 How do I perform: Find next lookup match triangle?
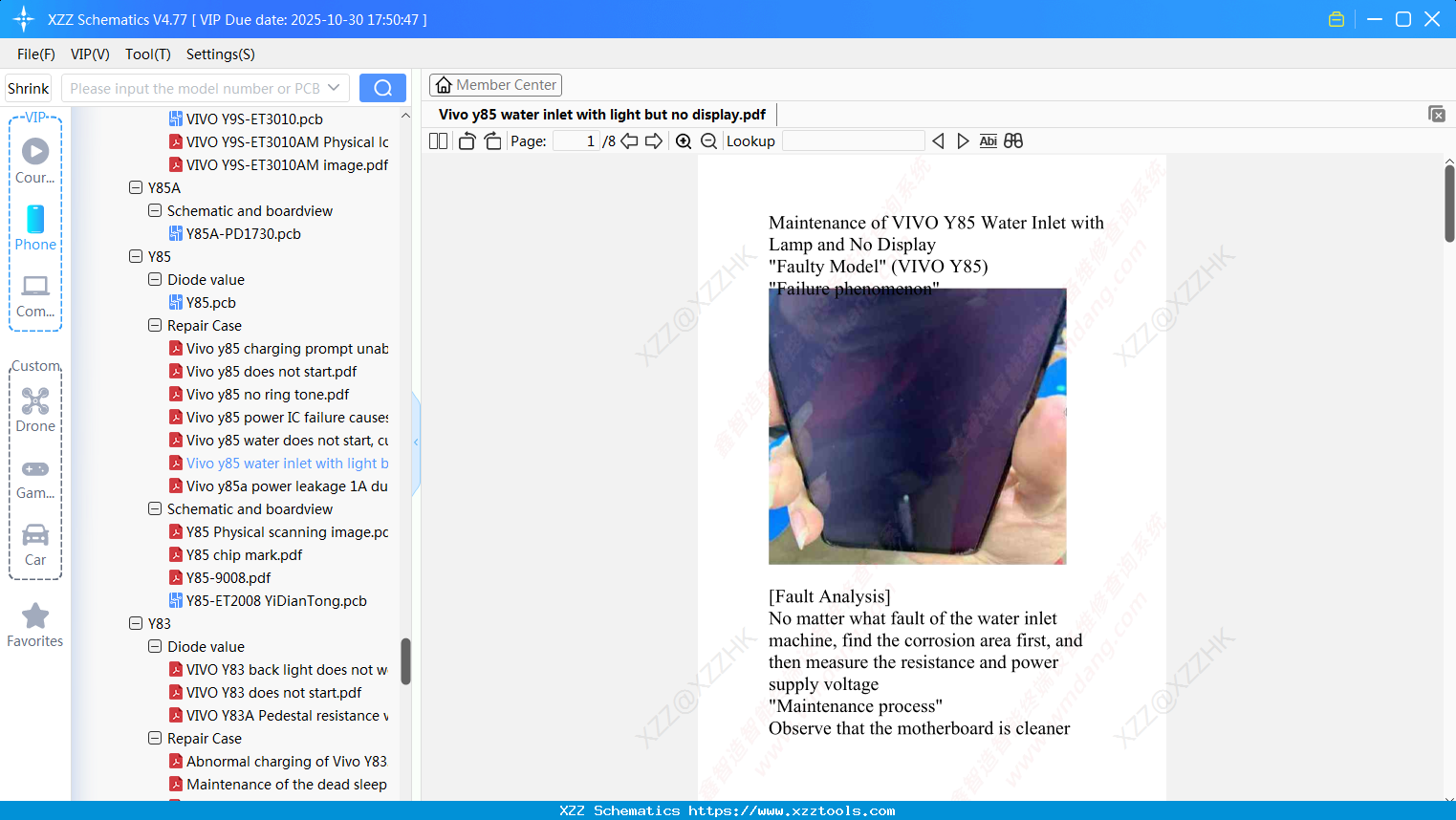click(x=963, y=141)
